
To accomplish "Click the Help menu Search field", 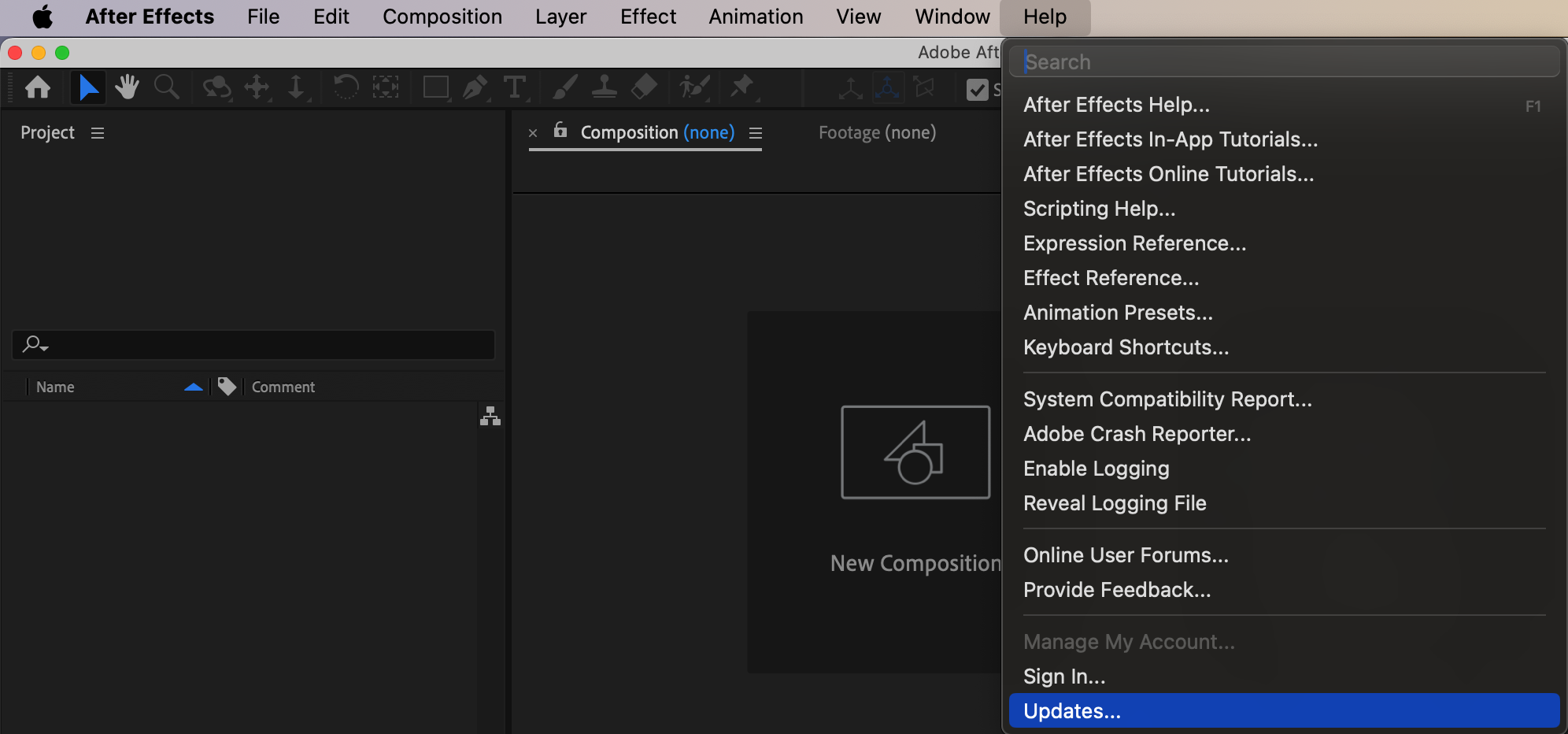I will (1283, 61).
